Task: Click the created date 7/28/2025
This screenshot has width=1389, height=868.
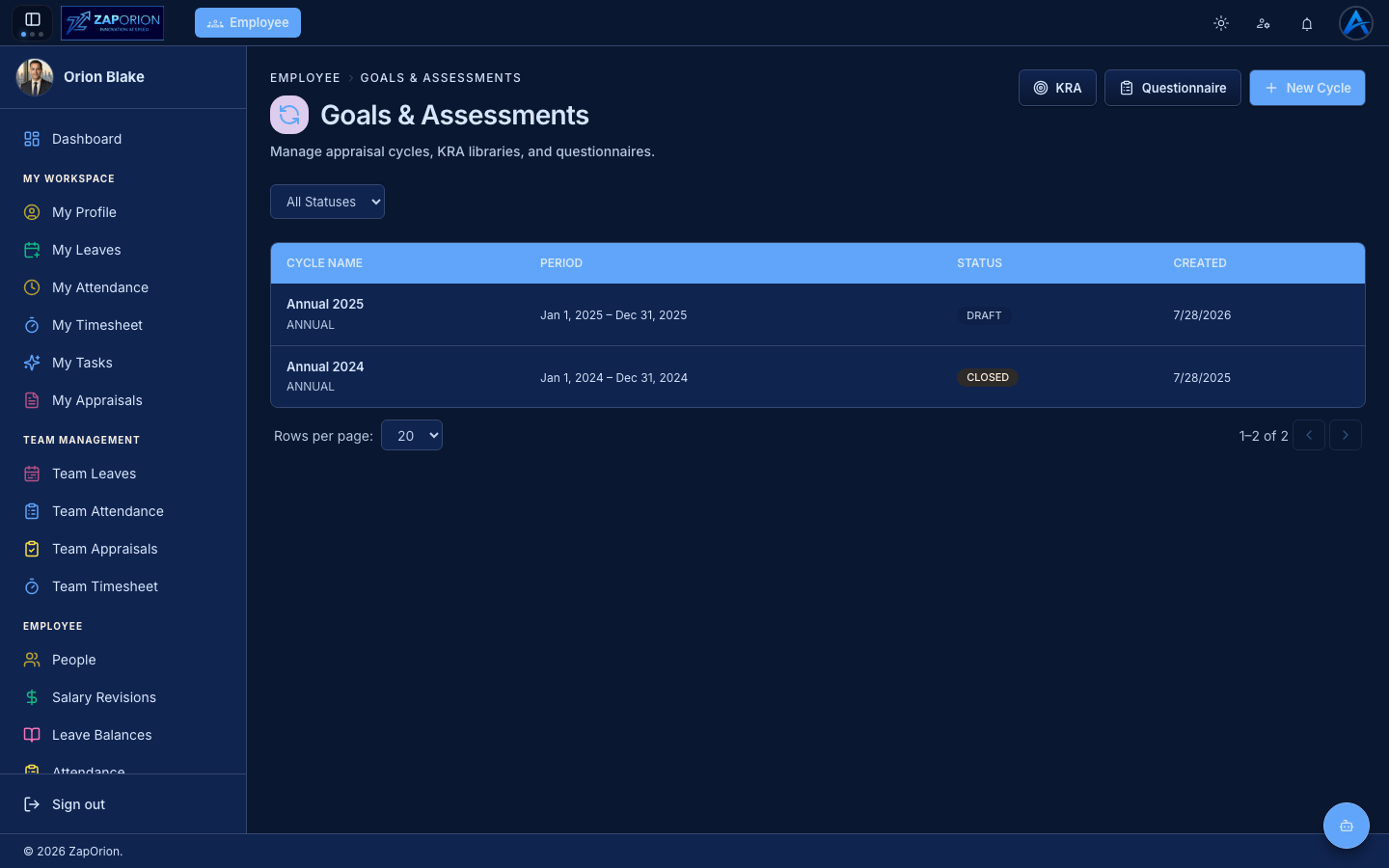Action: point(1202,378)
